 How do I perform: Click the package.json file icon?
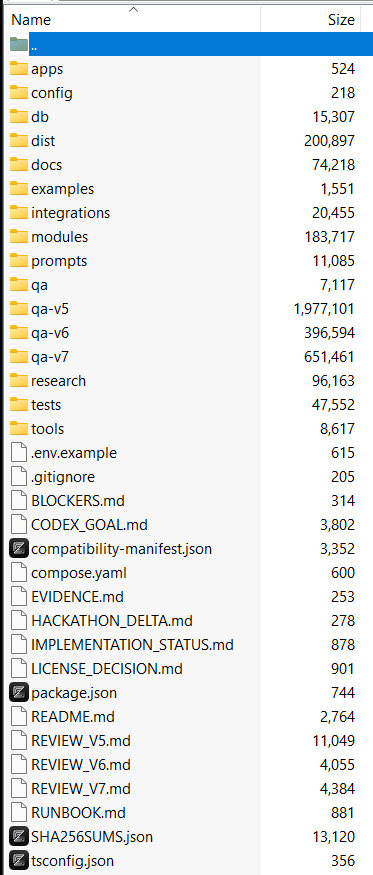19,693
